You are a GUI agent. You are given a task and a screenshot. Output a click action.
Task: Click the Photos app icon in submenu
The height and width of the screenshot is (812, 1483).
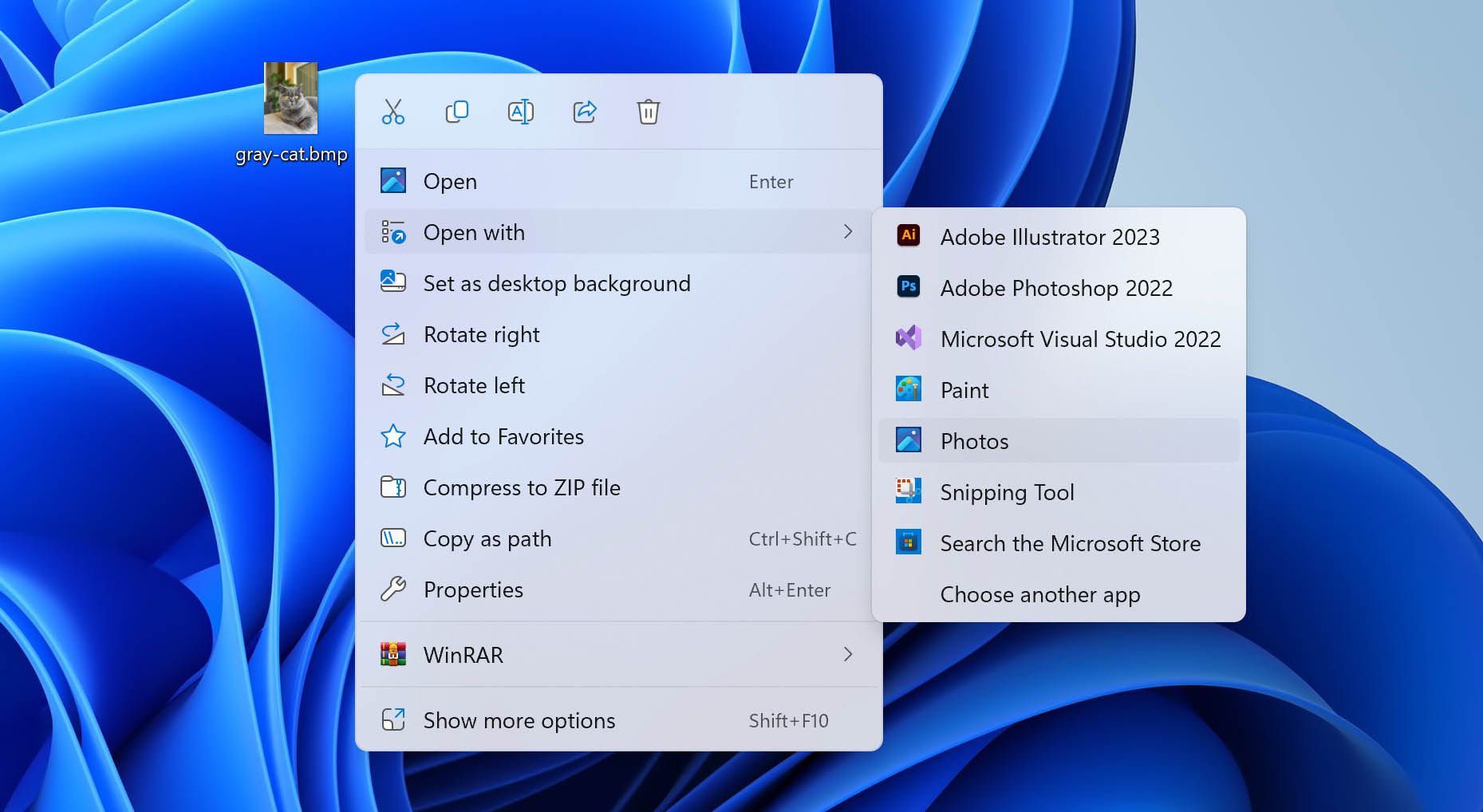click(909, 440)
